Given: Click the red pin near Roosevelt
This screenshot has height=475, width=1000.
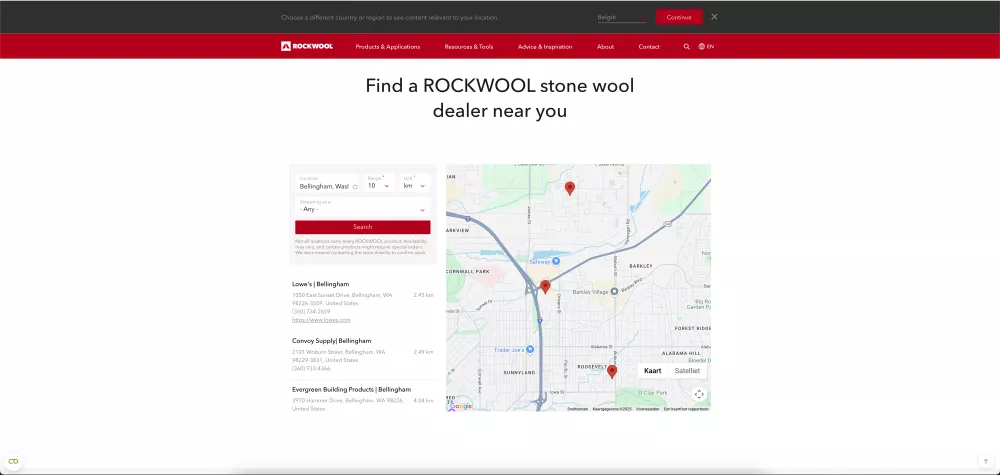Looking at the screenshot, I should (612, 372).
